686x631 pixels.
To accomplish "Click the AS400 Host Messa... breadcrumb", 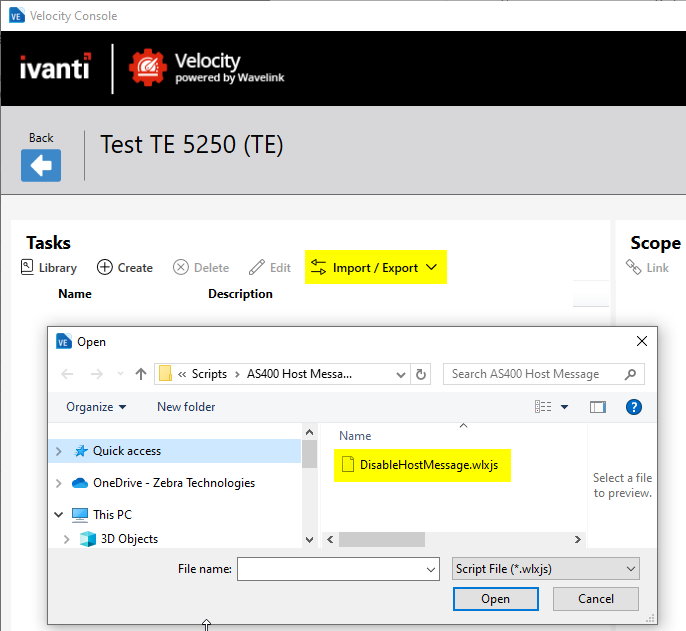I will [x=299, y=374].
